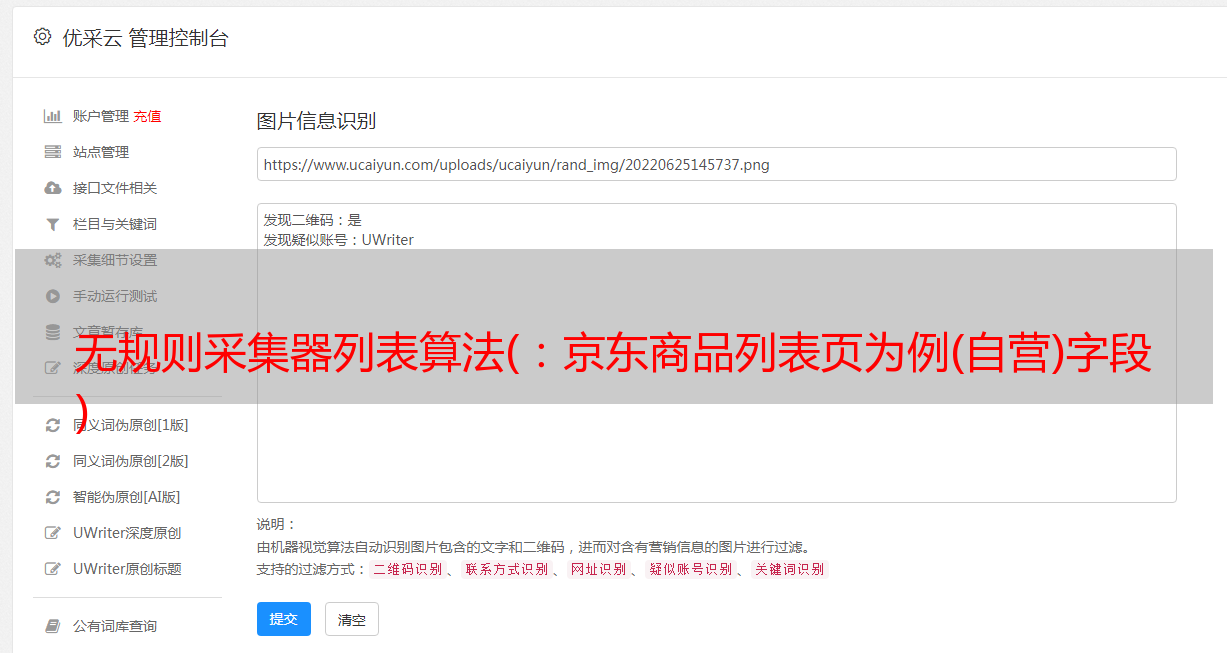Open UWriter原创标题 in sidebar
1227x653 pixels.
127,569
